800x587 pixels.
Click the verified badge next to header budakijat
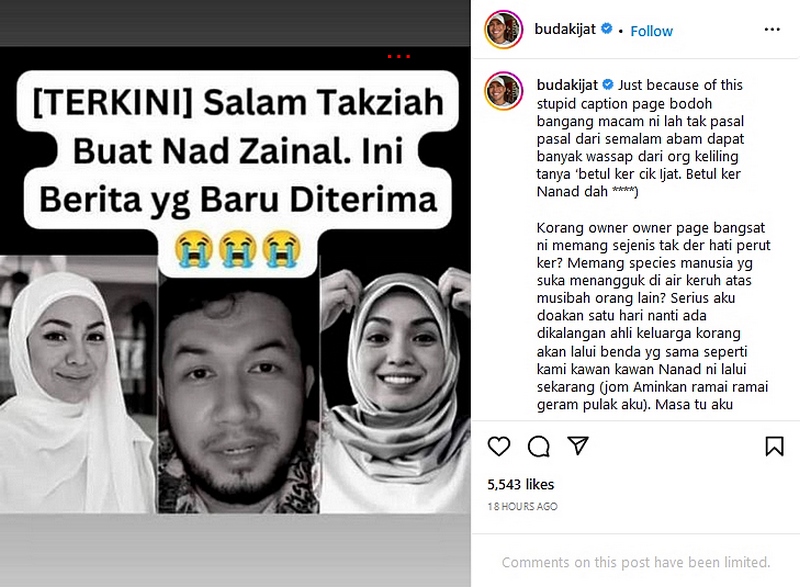click(x=606, y=29)
